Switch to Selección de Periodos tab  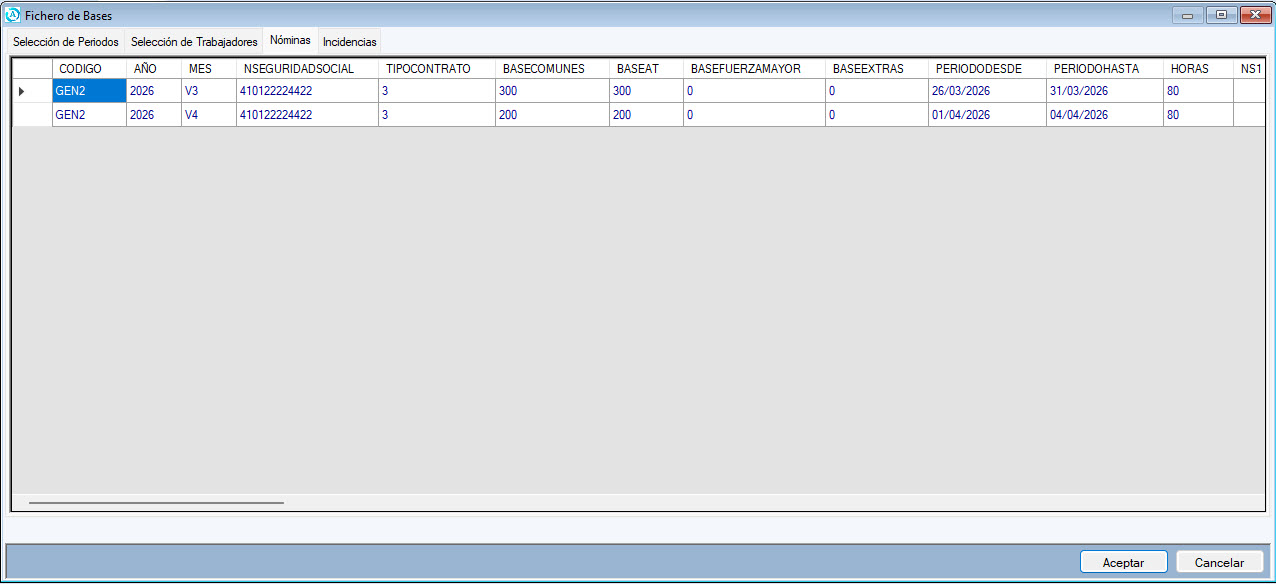[66, 42]
